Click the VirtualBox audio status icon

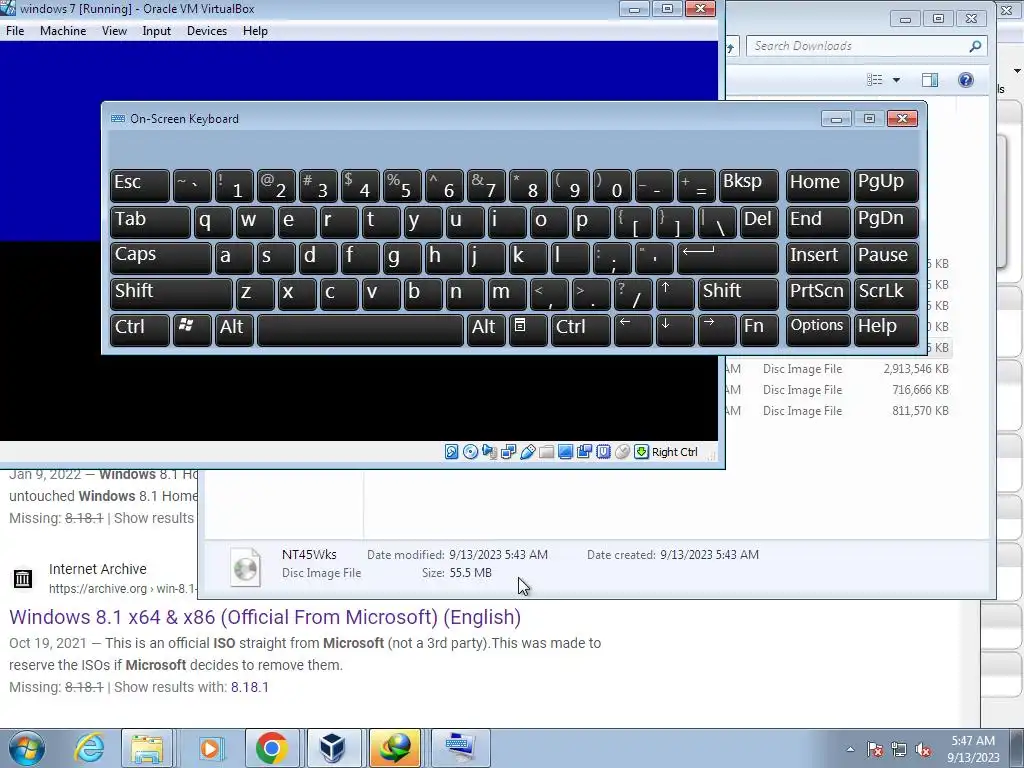(489, 452)
